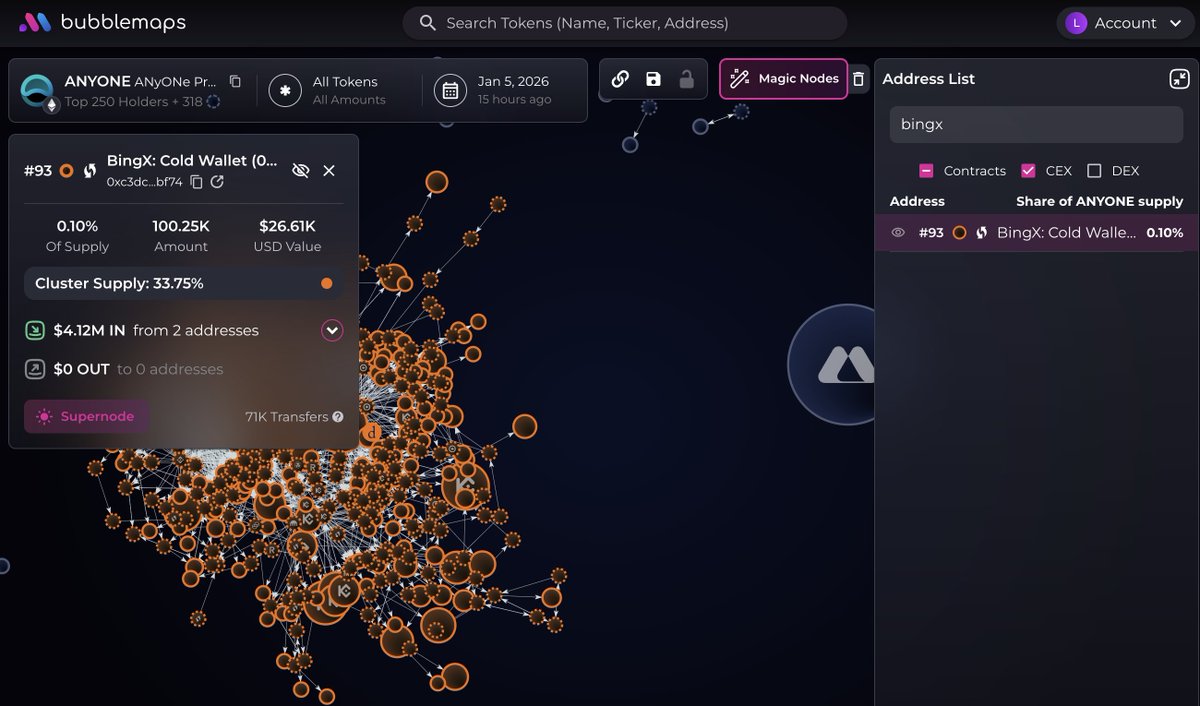The width and height of the screenshot is (1200, 706).
Task: Expand the $4.12M IN addresses list
Action: (x=332, y=330)
